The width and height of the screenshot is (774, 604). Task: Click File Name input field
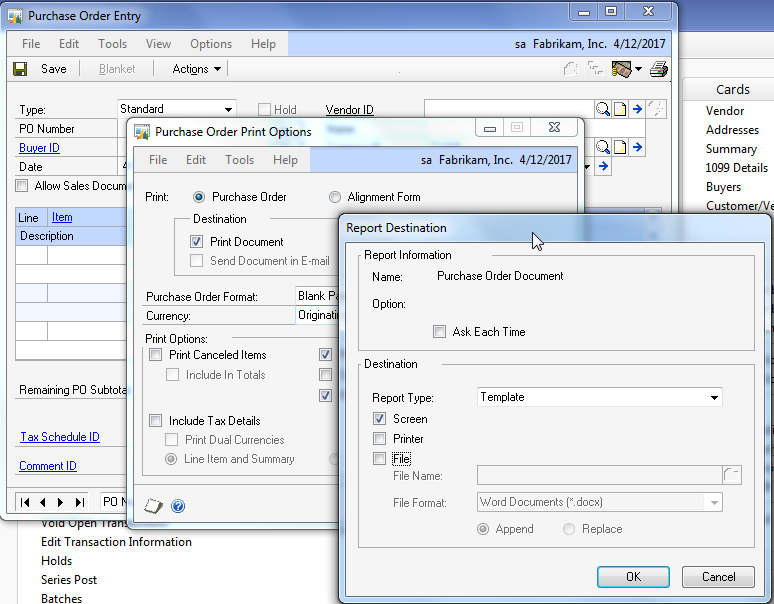coord(599,475)
